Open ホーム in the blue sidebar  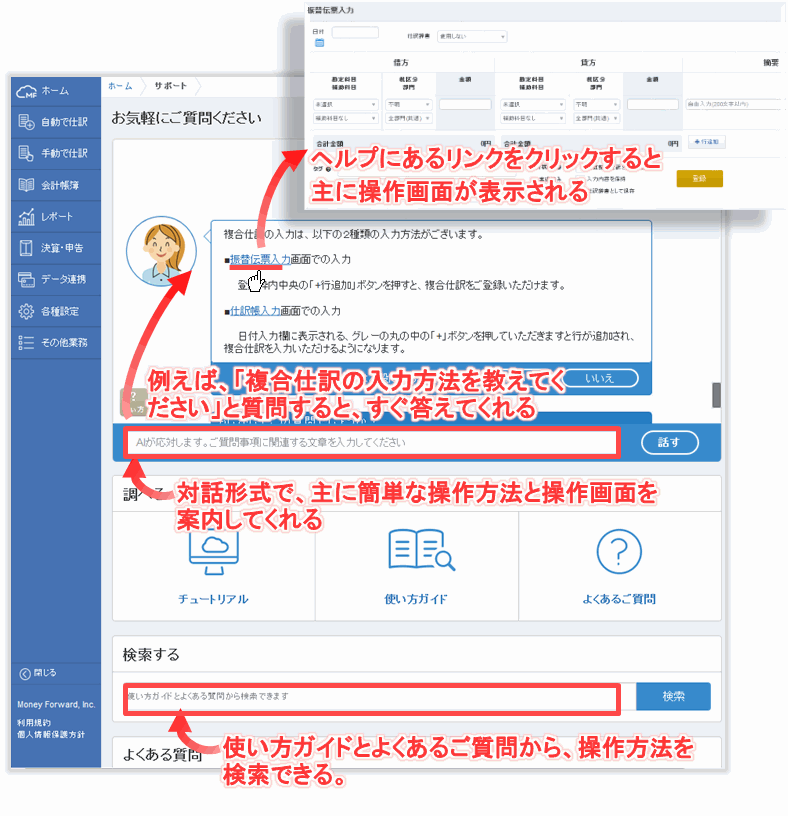click(x=56, y=91)
